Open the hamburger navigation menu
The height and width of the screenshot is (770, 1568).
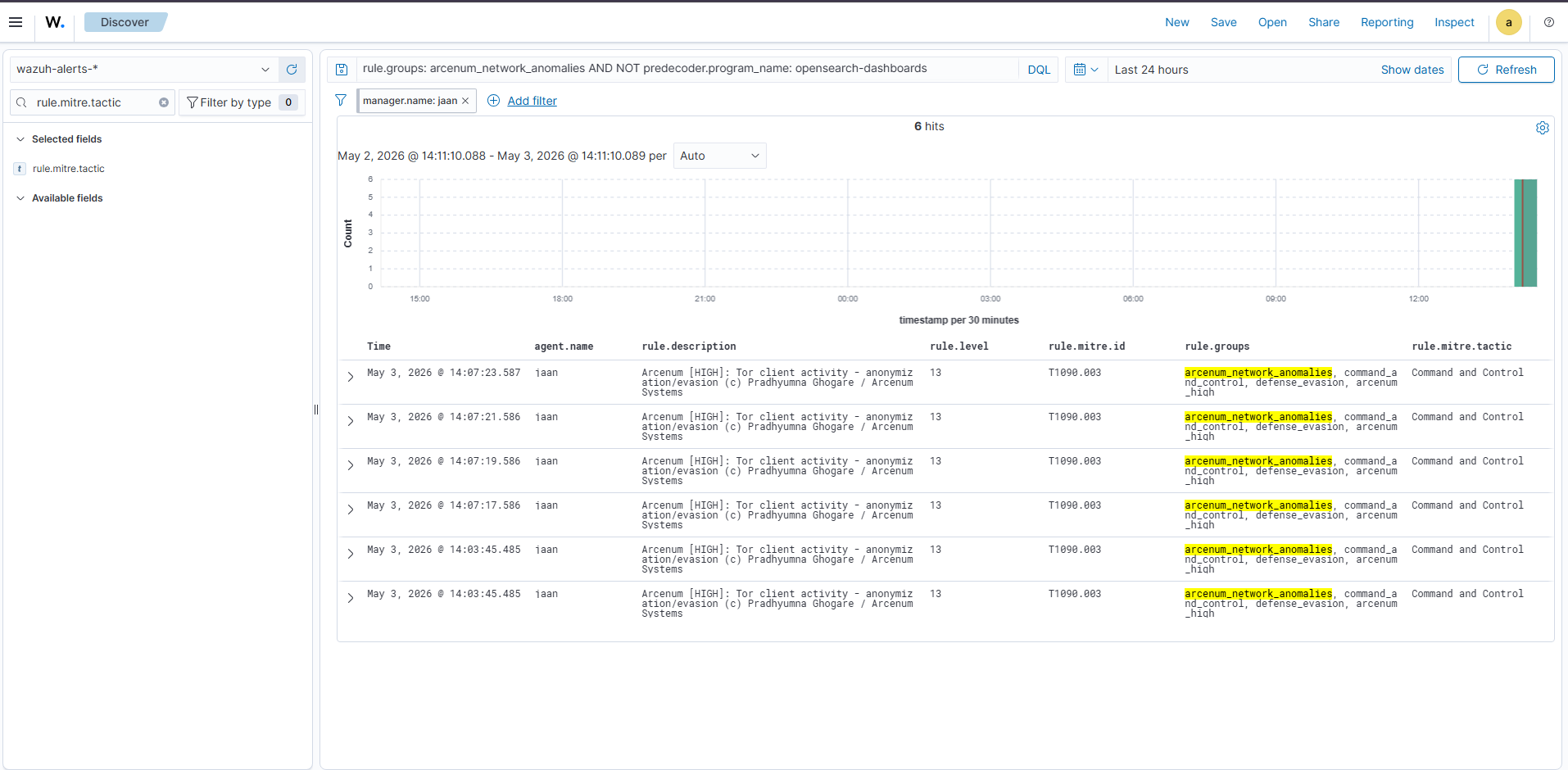point(16,22)
